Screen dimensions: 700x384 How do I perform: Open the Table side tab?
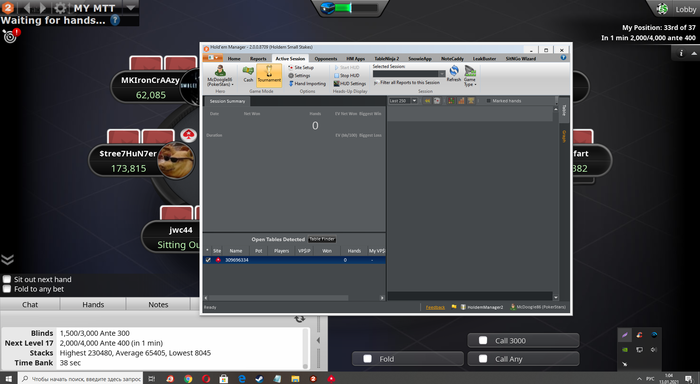point(564,110)
